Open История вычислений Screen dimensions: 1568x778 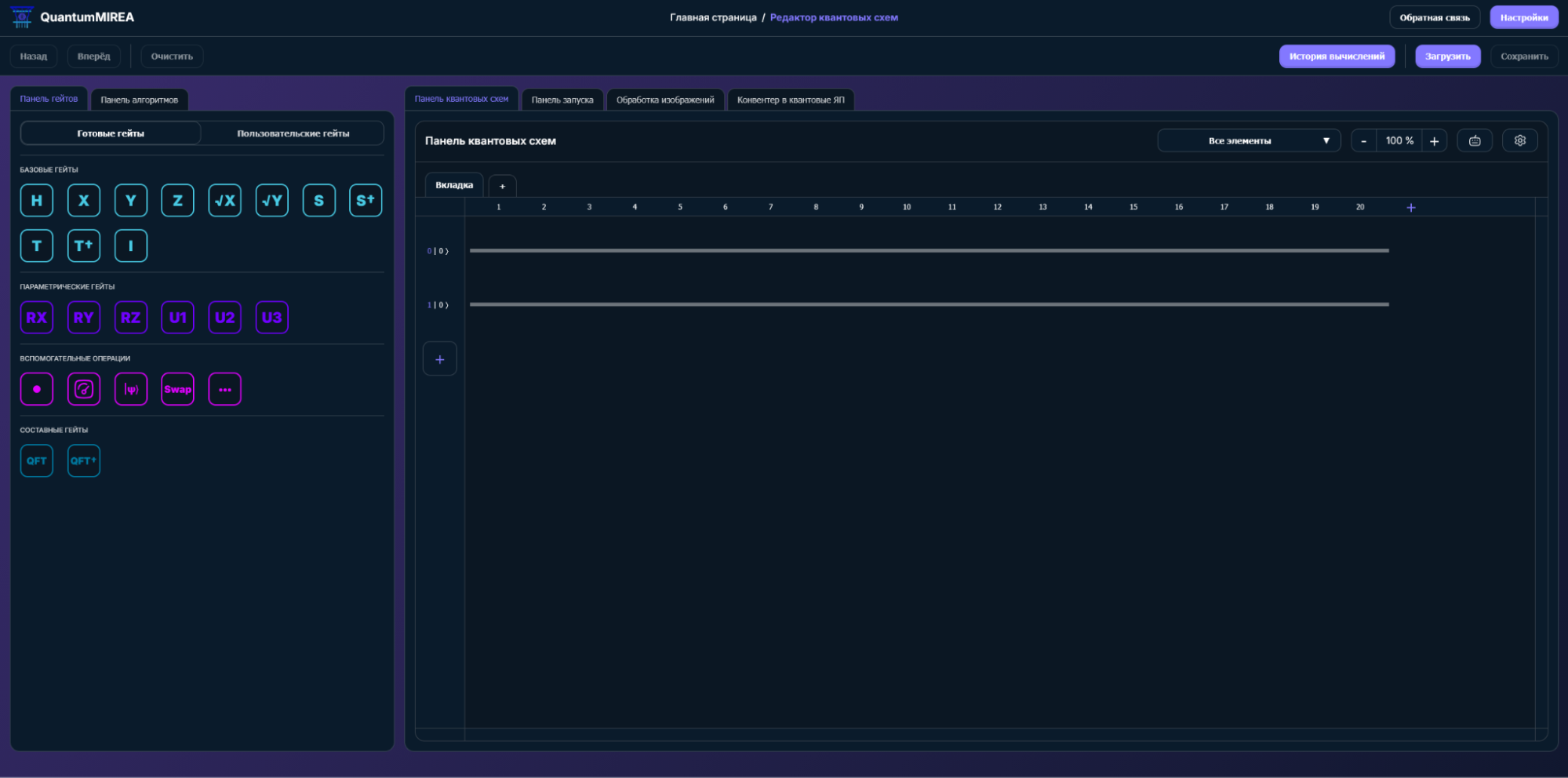click(x=1337, y=56)
